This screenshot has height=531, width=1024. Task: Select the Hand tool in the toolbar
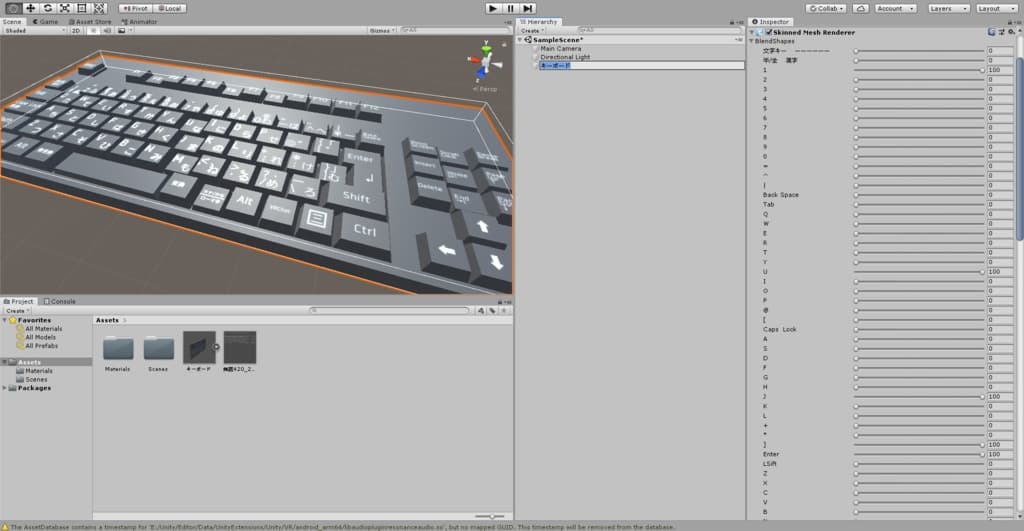[13, 8]
